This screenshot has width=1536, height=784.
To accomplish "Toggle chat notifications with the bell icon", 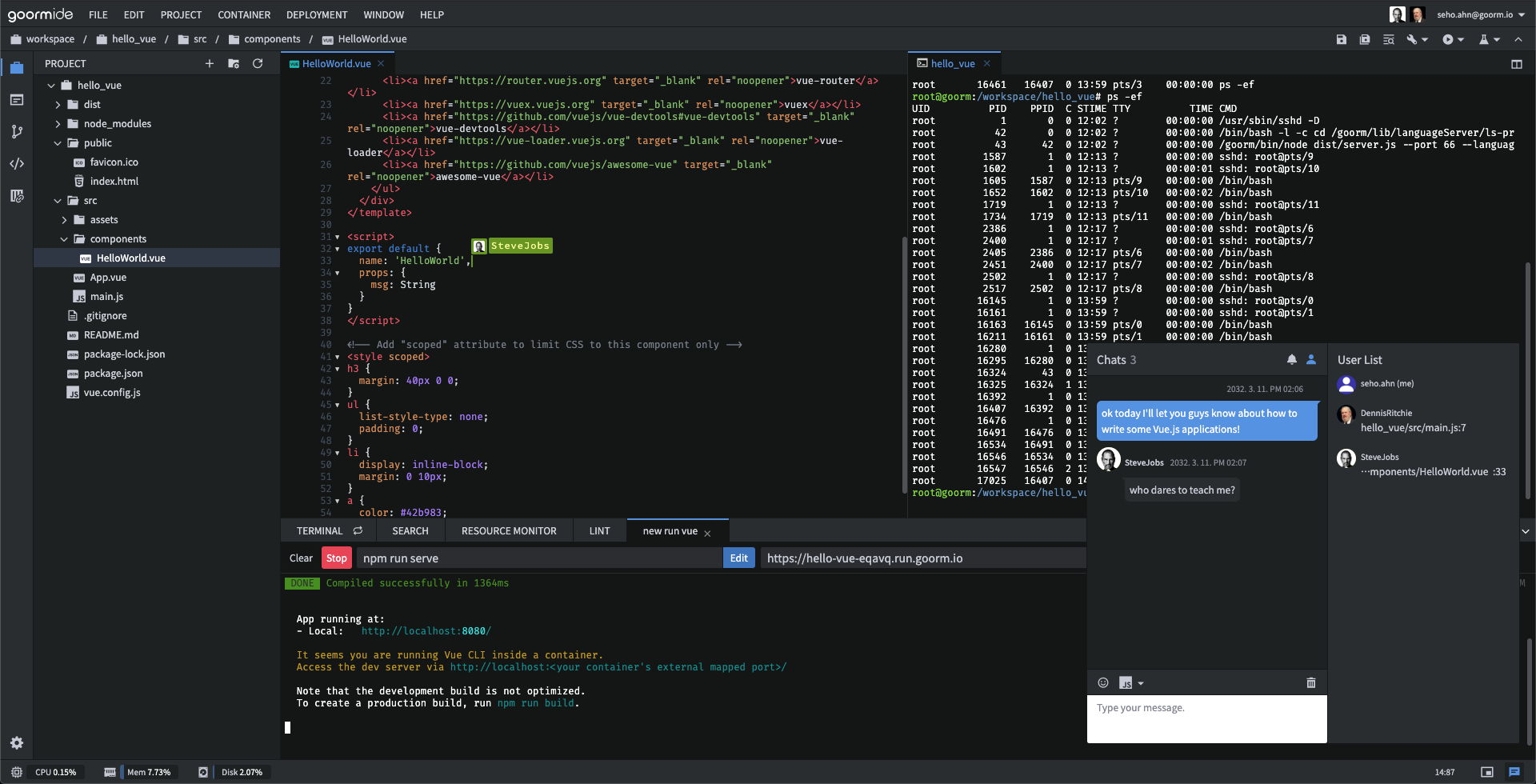I will [1292, 359].
